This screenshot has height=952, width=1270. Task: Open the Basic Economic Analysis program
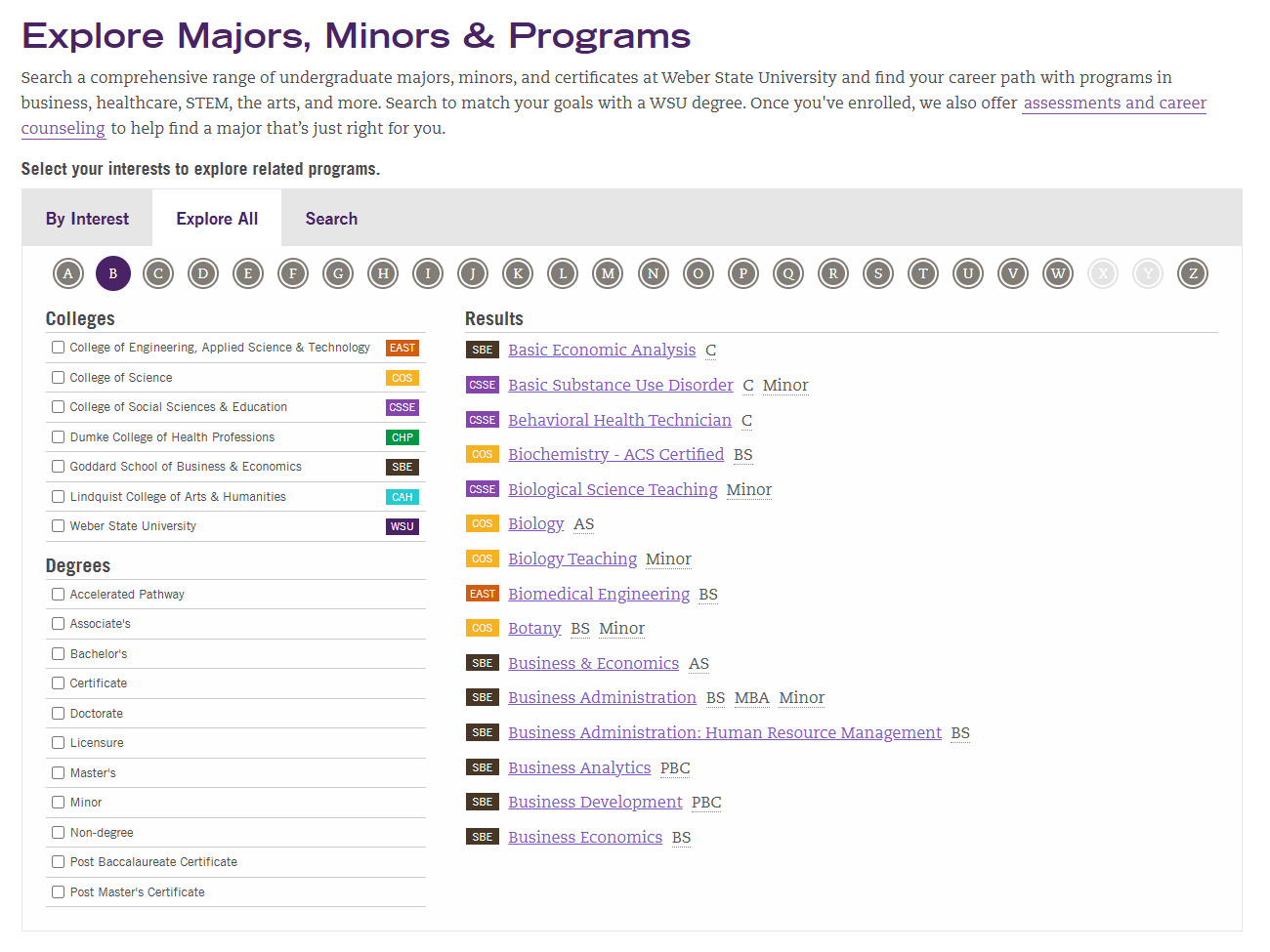point(602,350)
